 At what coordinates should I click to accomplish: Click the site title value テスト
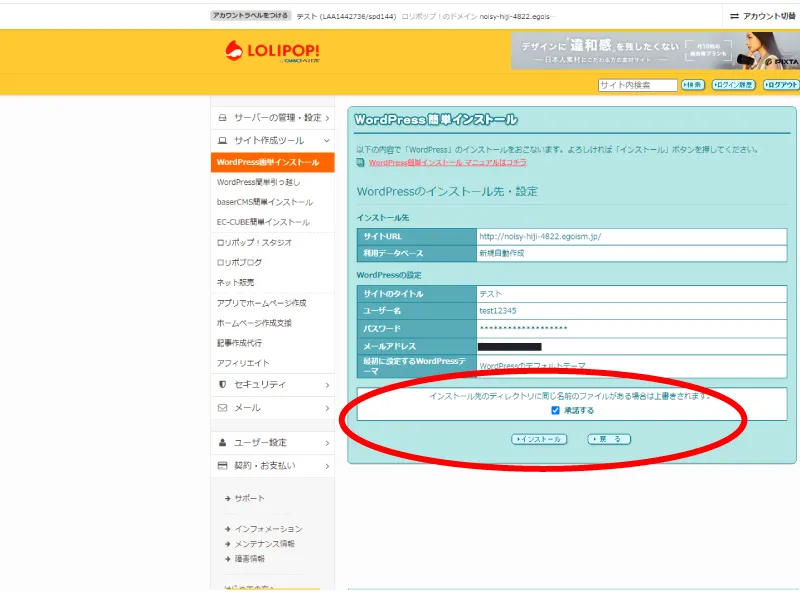(x=490, y=294)
